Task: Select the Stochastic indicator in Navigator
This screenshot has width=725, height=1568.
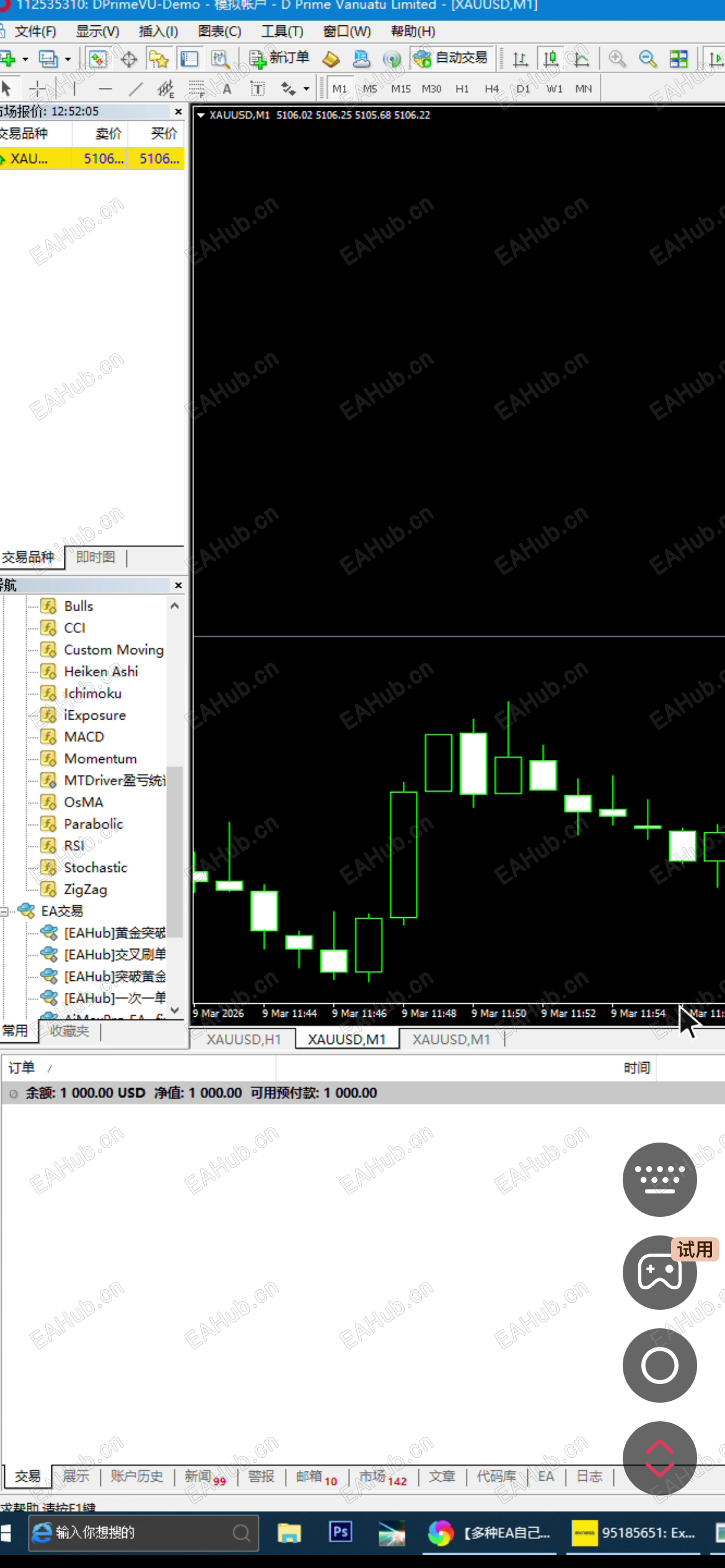Action: (x=95, y=867)
